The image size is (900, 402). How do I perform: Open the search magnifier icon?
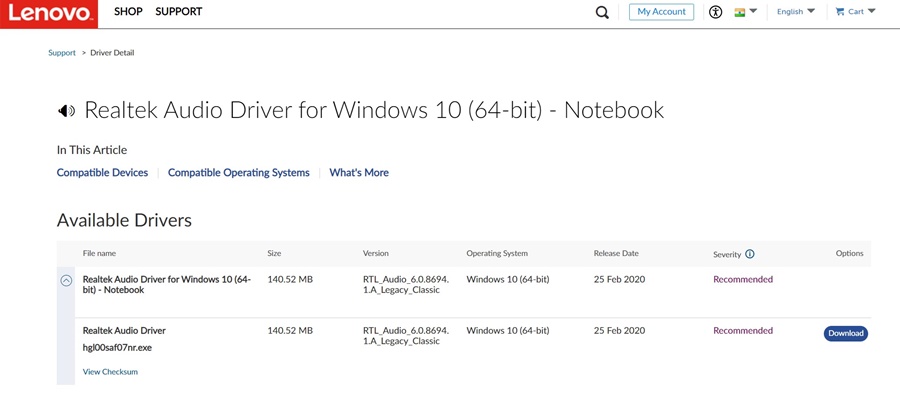pyautogui.click(x=602, y=13)
